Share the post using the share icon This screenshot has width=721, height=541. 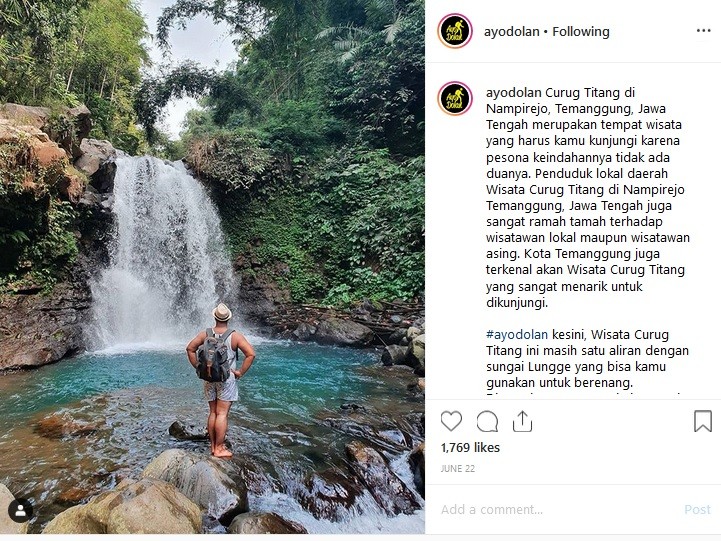(x=522, y=421)
